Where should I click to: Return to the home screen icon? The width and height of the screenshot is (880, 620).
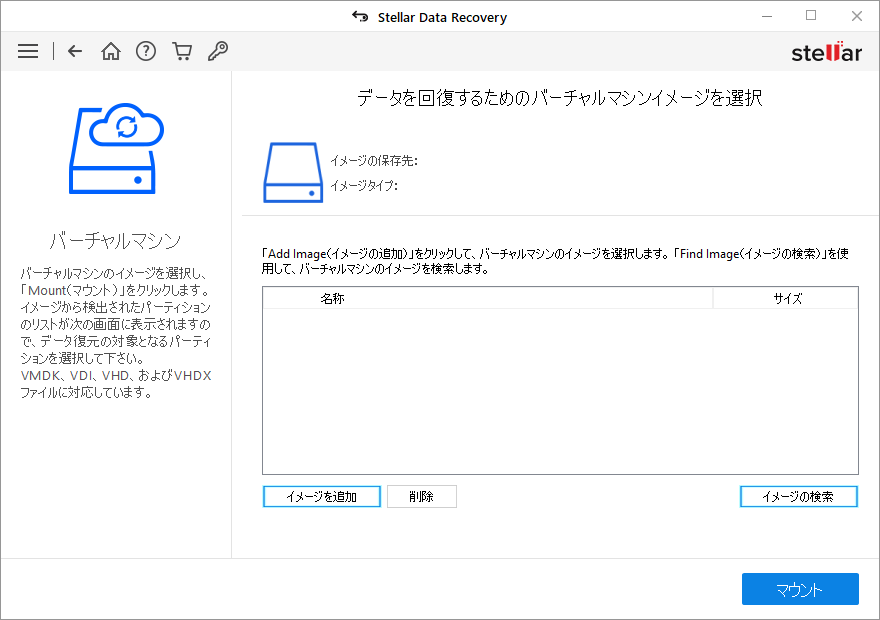click(111, 51)
